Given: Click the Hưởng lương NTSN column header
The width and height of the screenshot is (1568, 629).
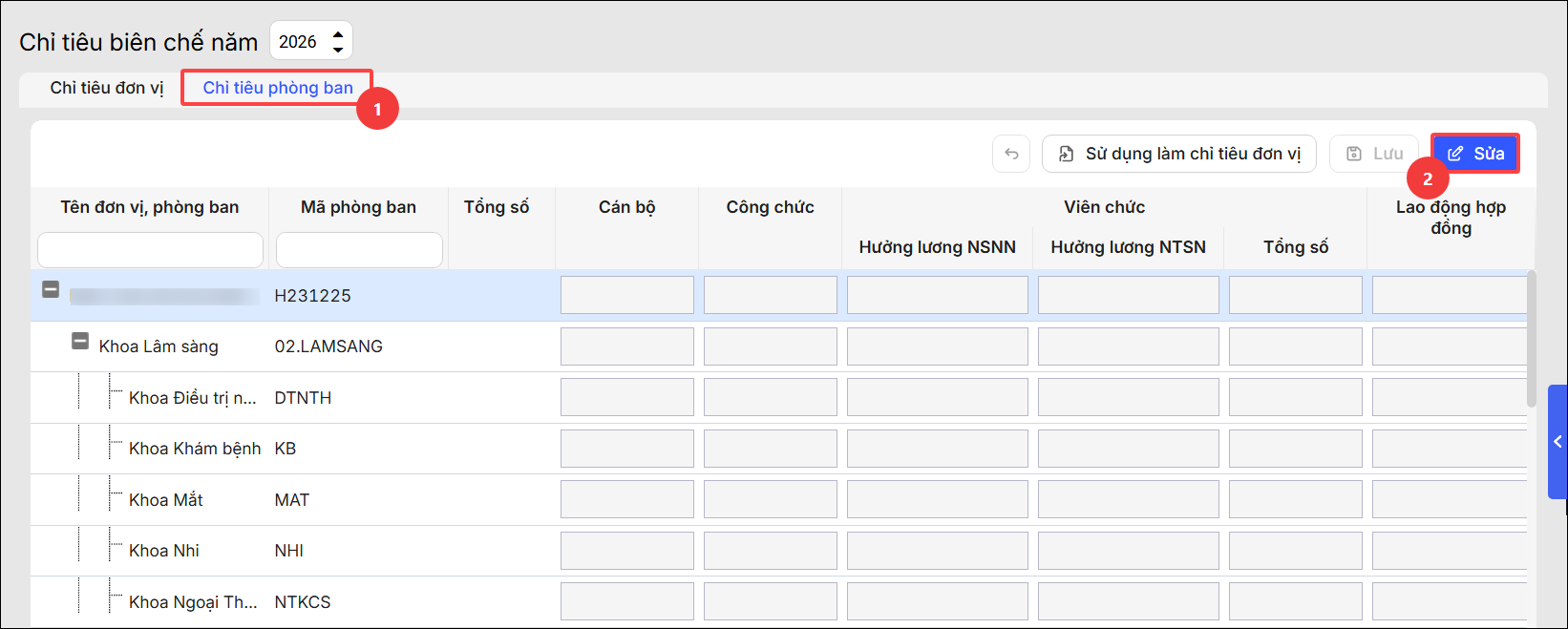Looking at the screenshot, I should (x=1129, y=247).
